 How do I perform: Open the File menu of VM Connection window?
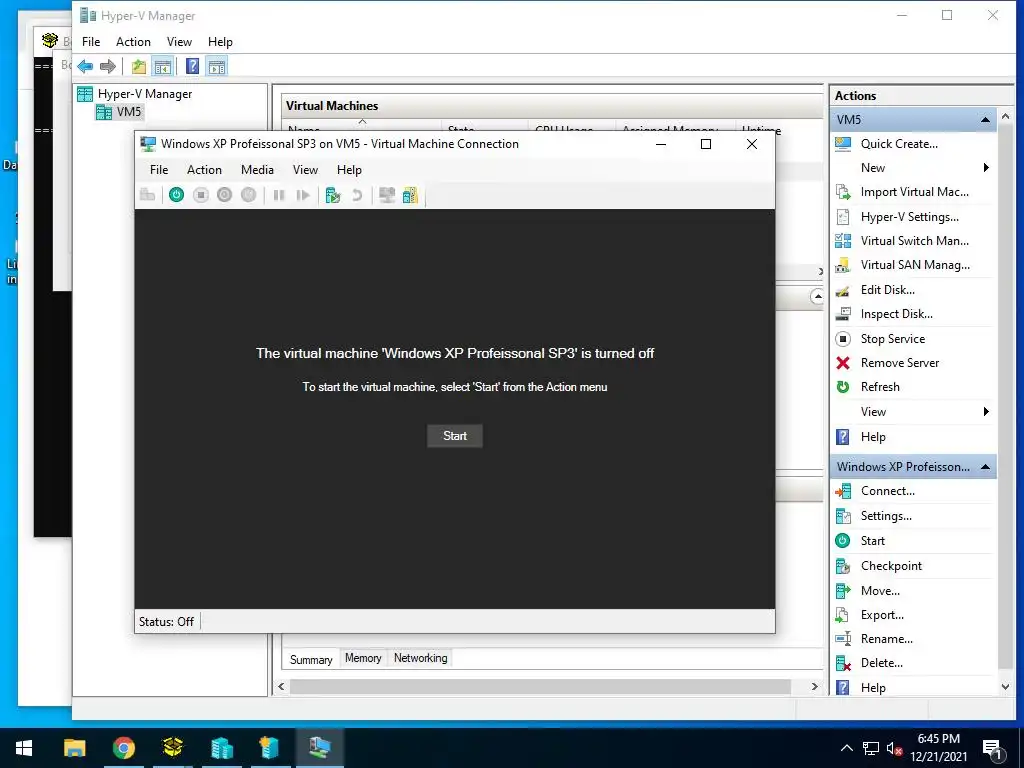pyautogui.click(x=159, y=170)
